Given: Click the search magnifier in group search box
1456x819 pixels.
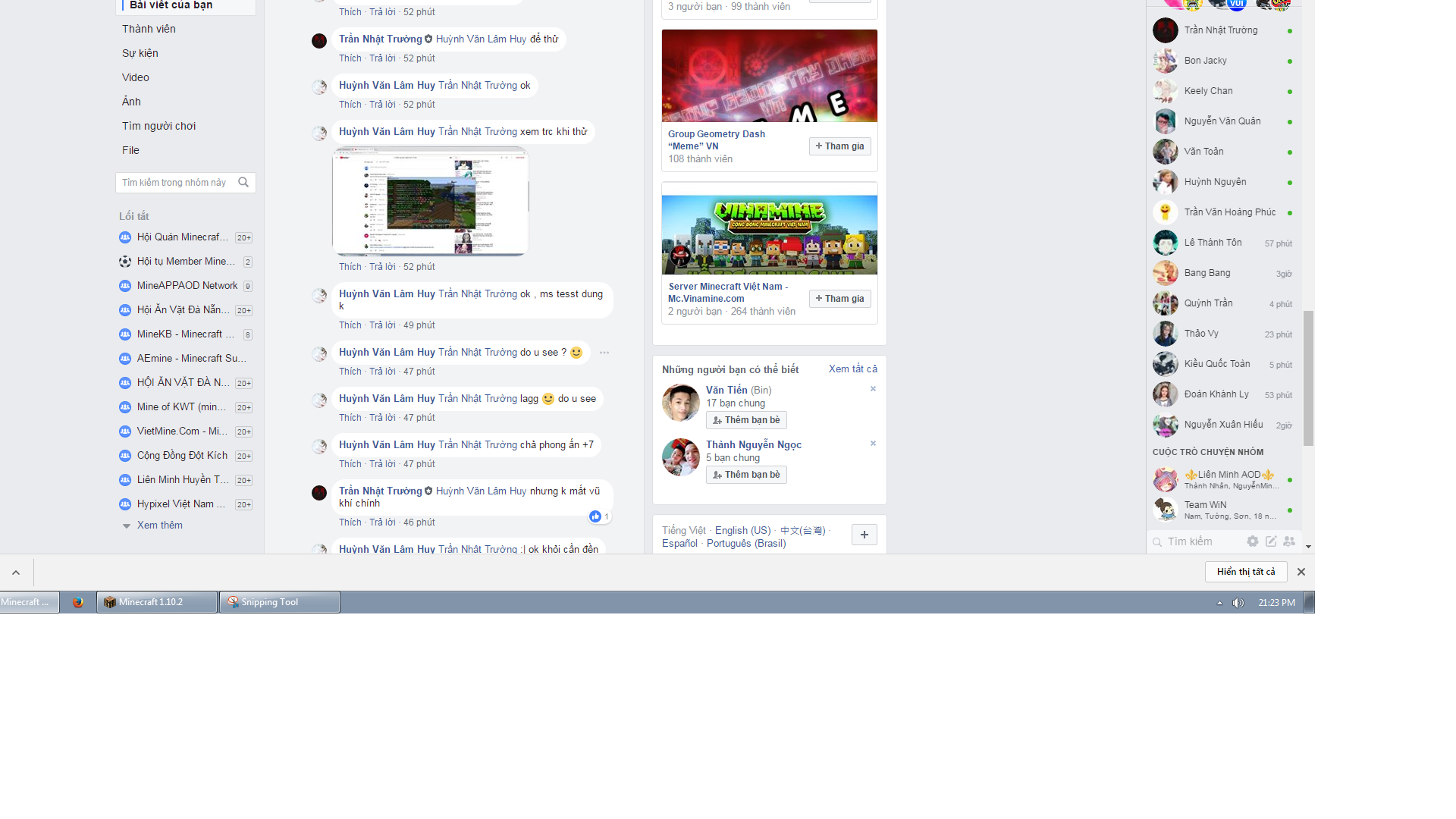Looking at the screenshot, I should pos(243,182).
